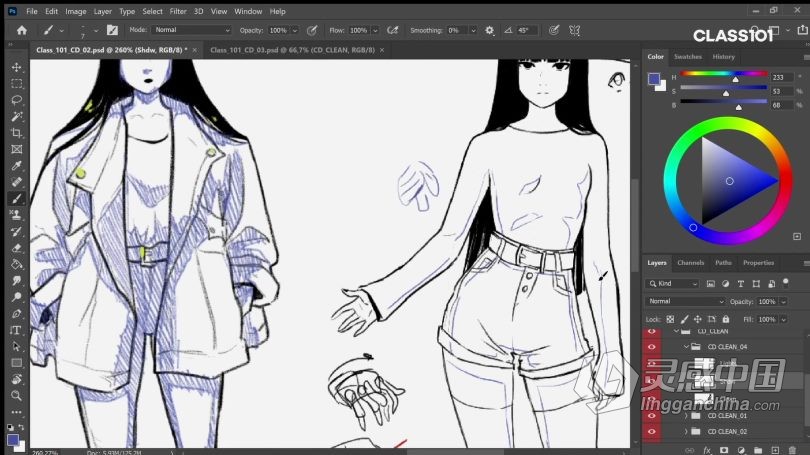Open the Opacity dropdown in options bar
The height and width of the screenshot is (455, 810).
click(295, 30)
